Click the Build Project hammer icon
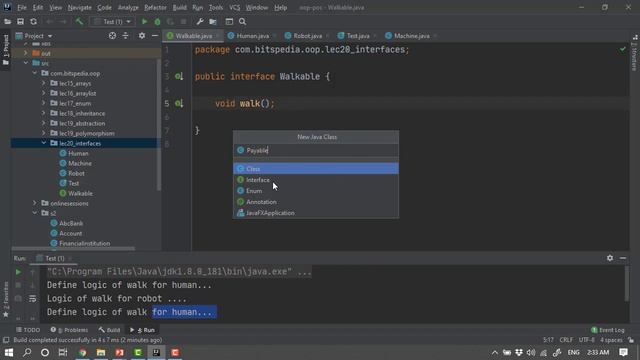 tap(79, 22)
